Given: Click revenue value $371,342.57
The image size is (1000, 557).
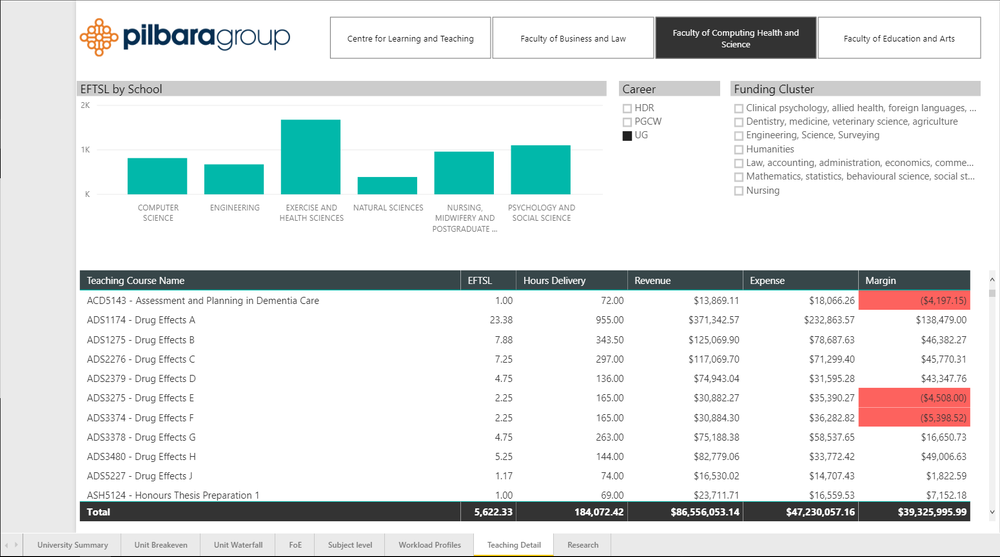Looking at the screenshot, I should [714, 320].
